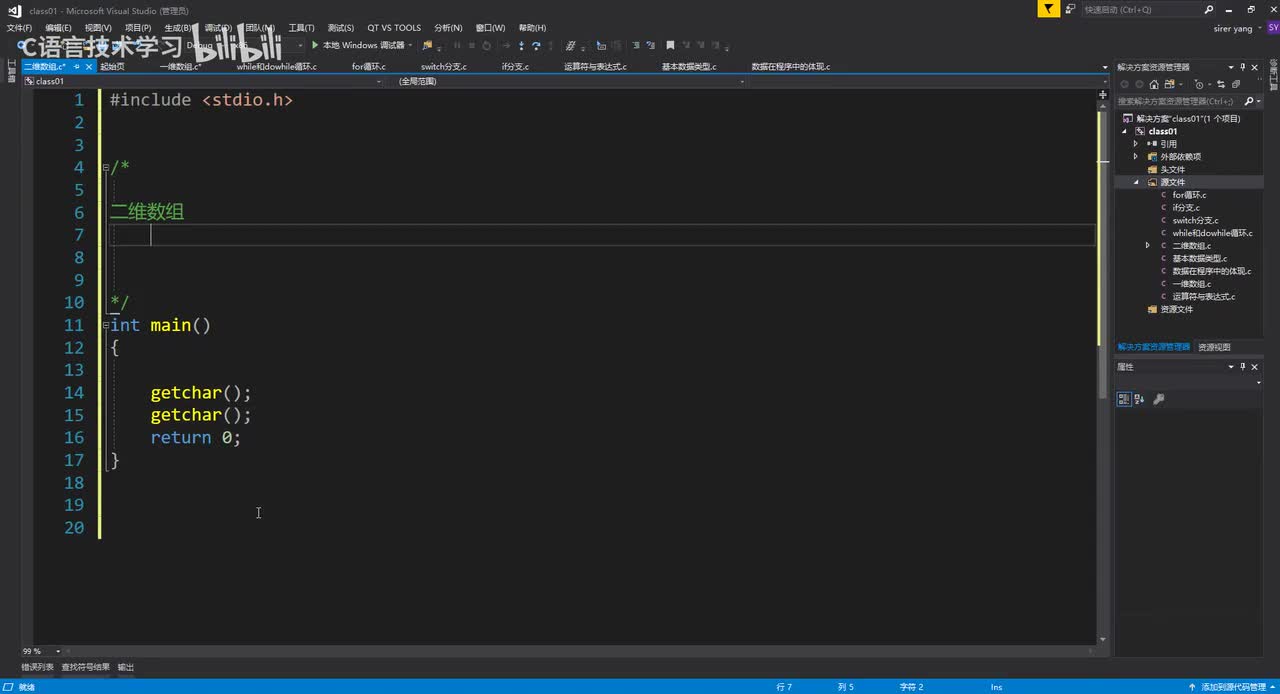This screenshot has width=1280, height=694.
Task: Click the bookmark icon in the toolbar
Action: (670, 45)
